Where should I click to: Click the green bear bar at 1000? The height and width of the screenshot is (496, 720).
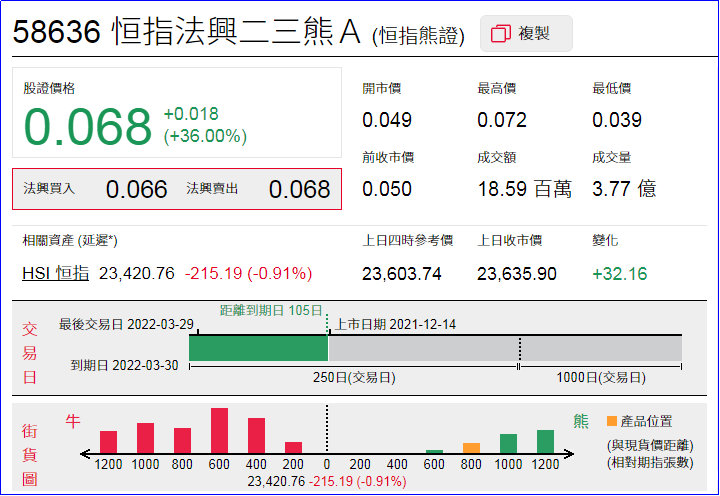tap(508, 444)
